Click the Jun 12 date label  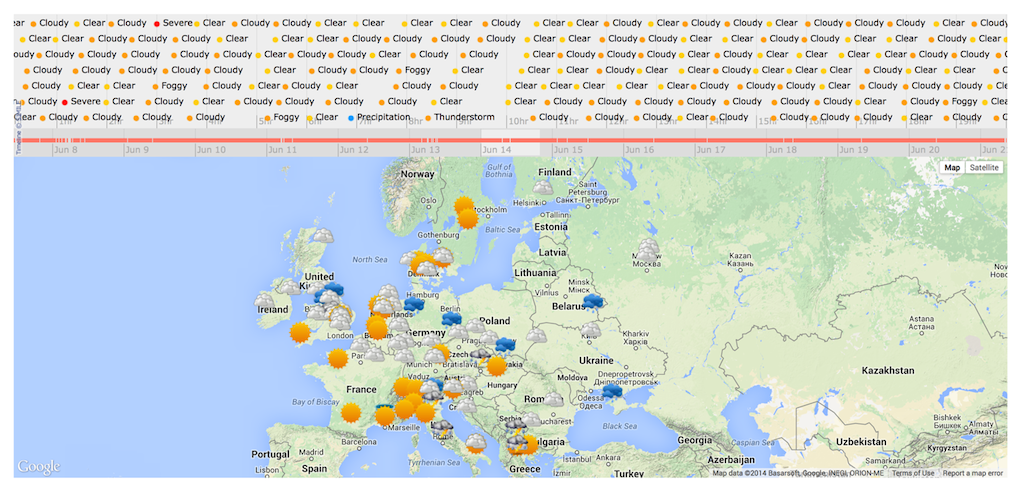point(353,150)
